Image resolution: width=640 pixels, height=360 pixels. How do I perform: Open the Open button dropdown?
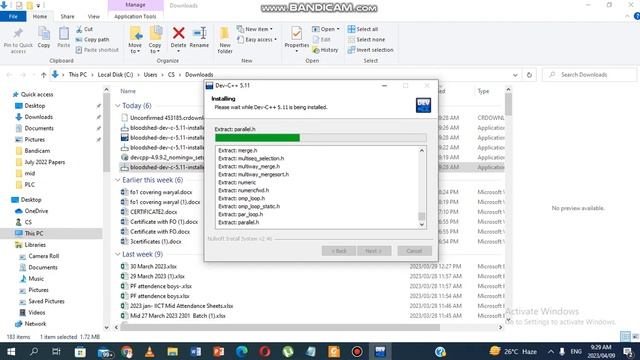tap(338, 29)
